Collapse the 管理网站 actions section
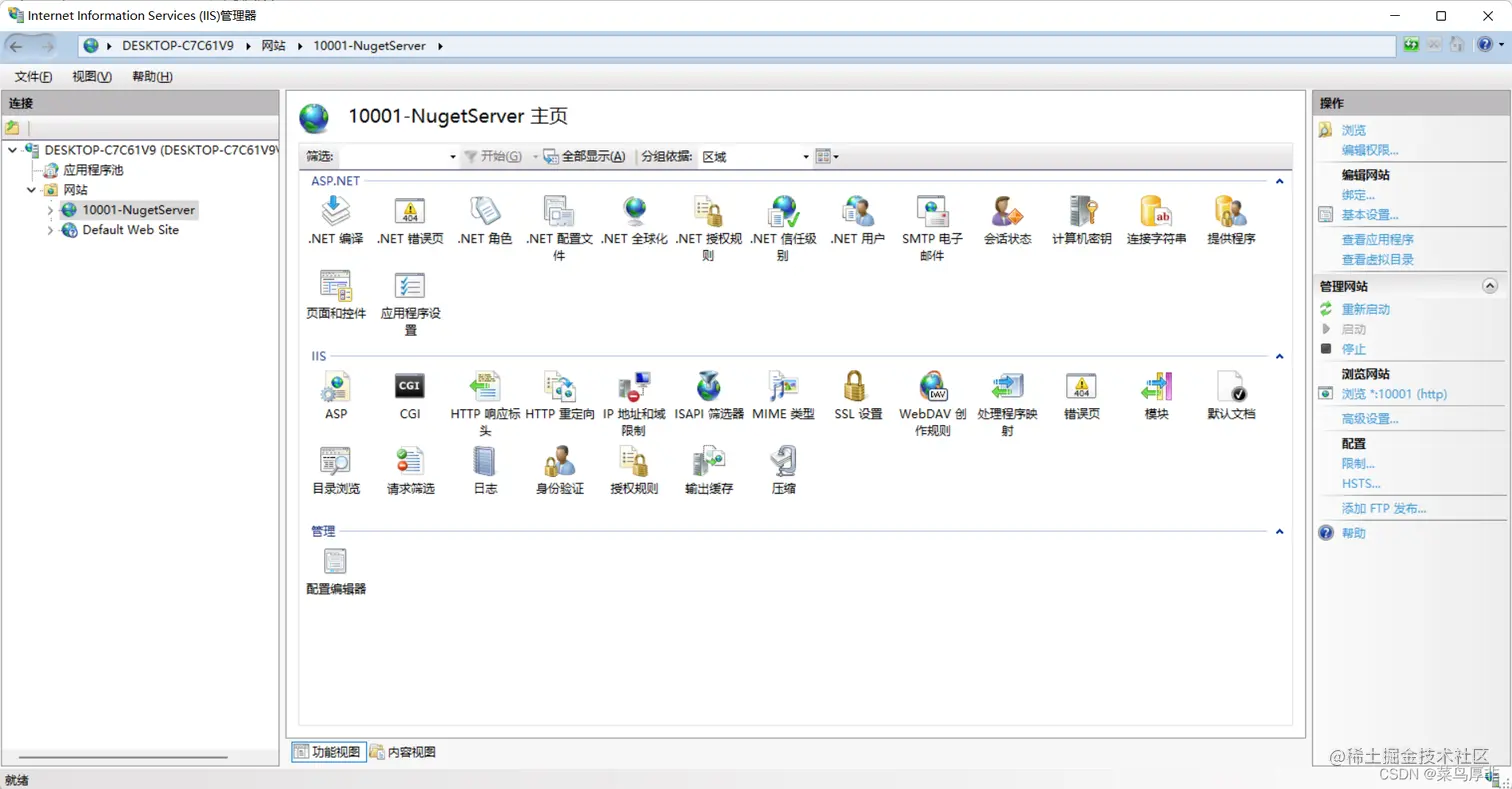This screenshot has height=789, width=1512. tap(1489, 286)
